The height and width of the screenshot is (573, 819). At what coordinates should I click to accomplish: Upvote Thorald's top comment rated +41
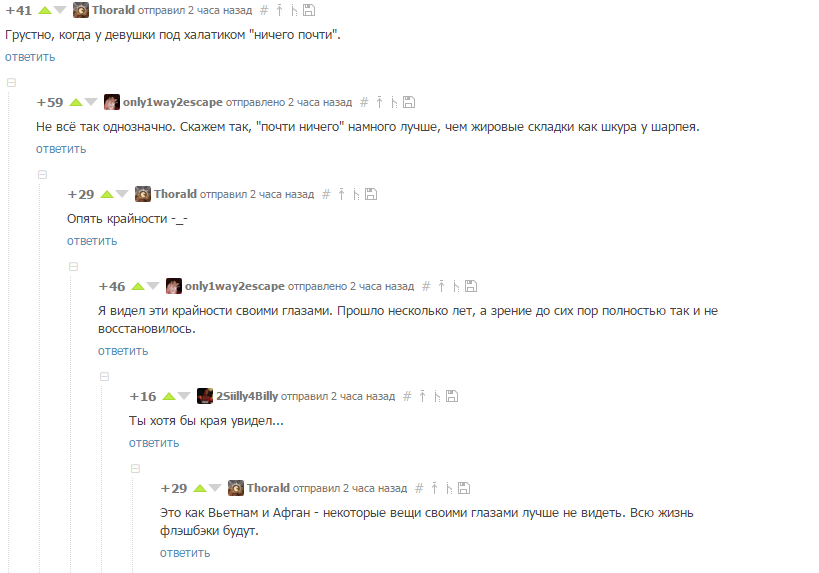click(45, 10)
